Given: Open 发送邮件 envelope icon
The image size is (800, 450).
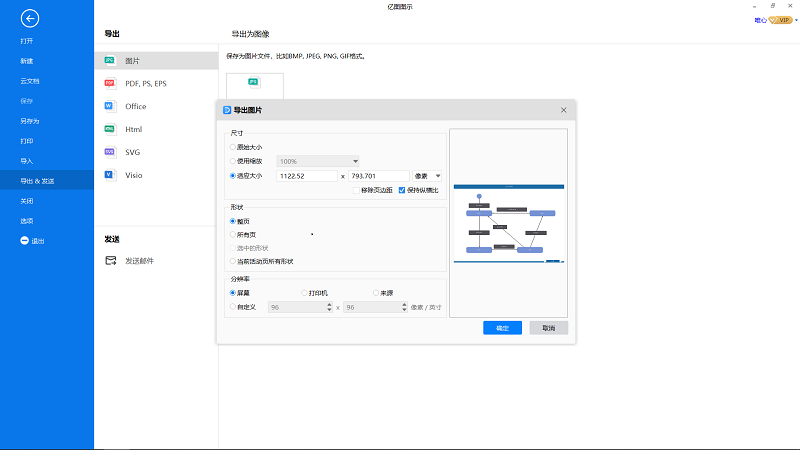Looking at the screenshot, I should pyautogui.click(x=111, y=261).
